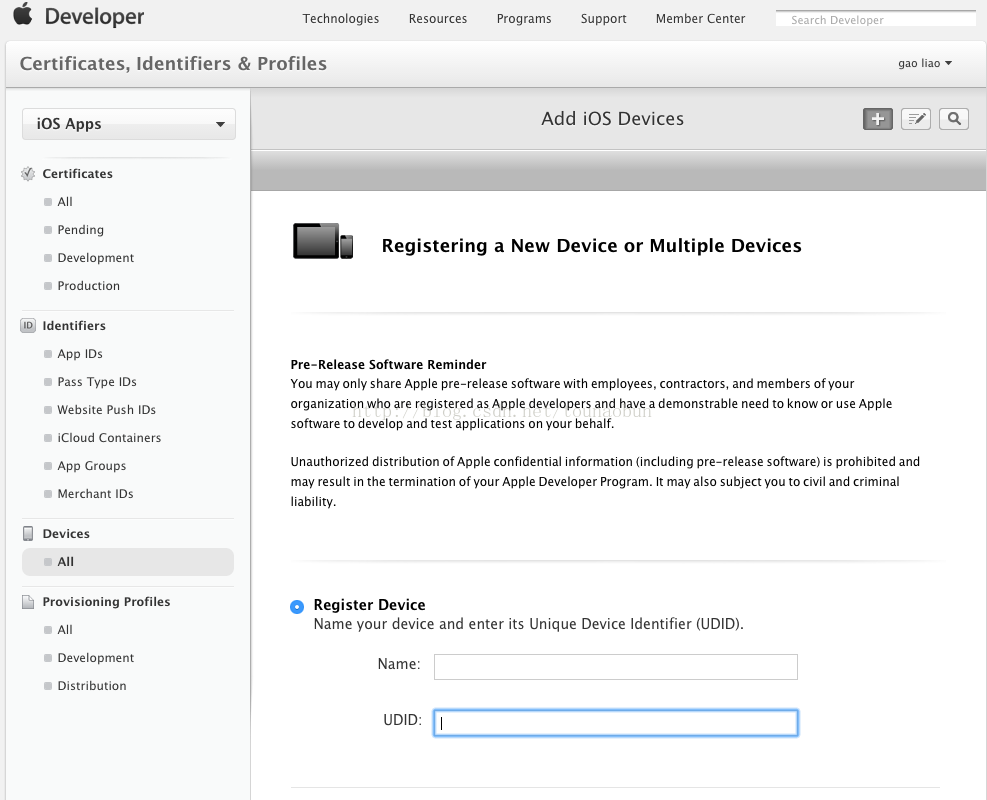Open the Support menu
This screenshot has height=800, width=987.
603,19
